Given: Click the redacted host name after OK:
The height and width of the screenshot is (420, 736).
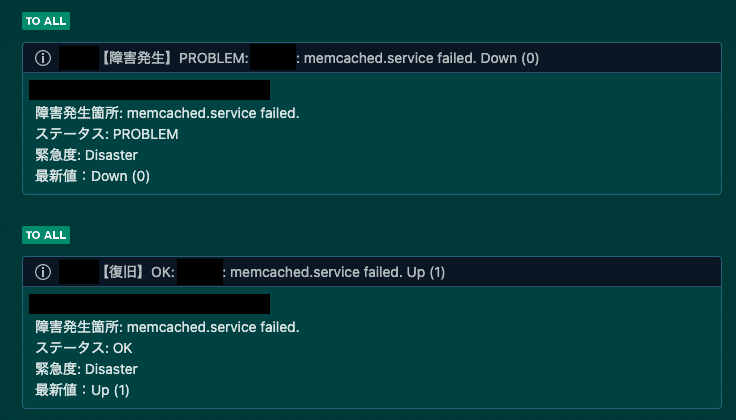Looking at the screenshot, I should [199, 272].
